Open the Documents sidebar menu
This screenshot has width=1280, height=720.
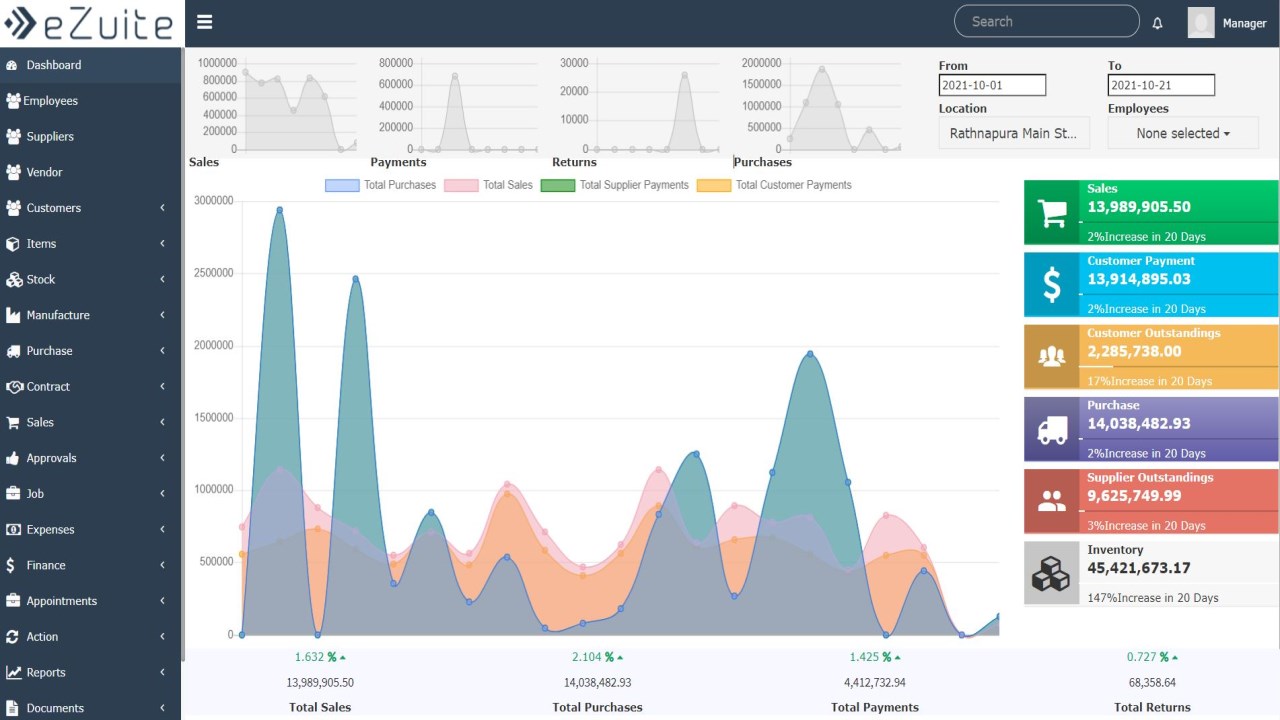[90, 708]
